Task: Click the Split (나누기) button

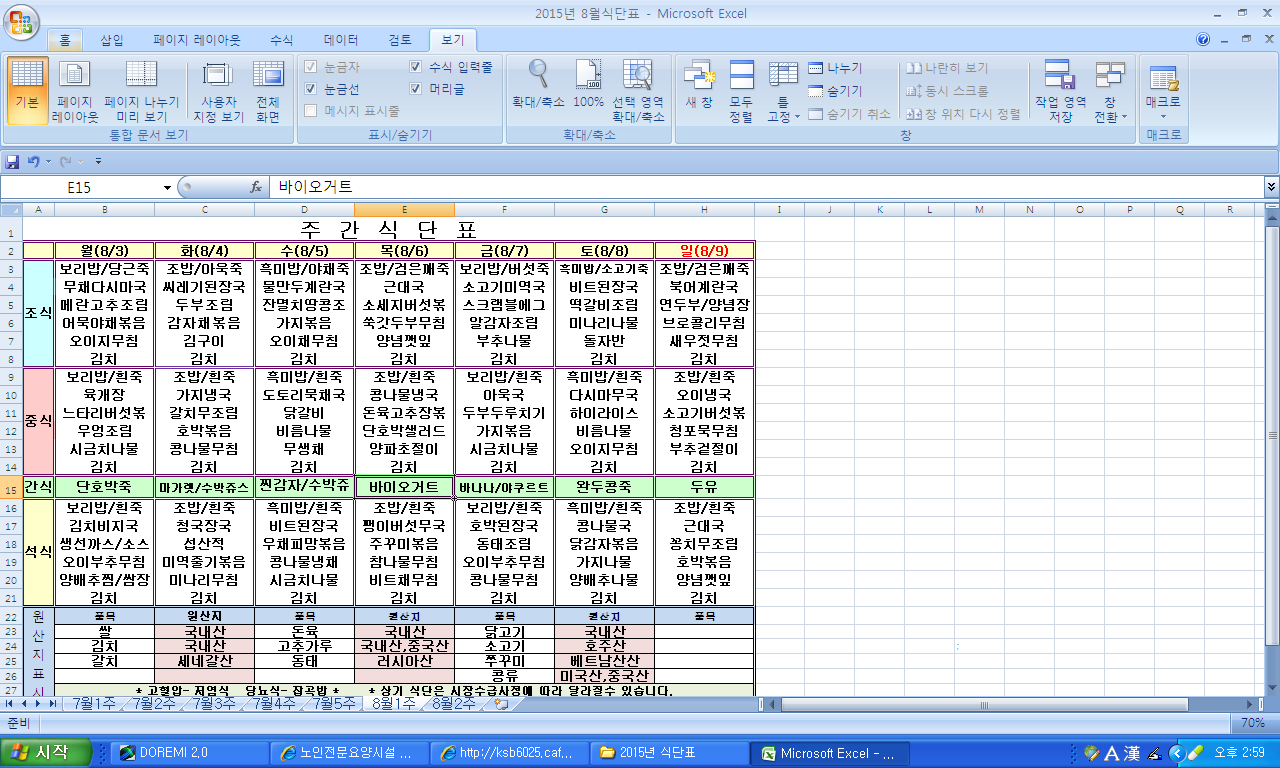Action: pos(835,68)
